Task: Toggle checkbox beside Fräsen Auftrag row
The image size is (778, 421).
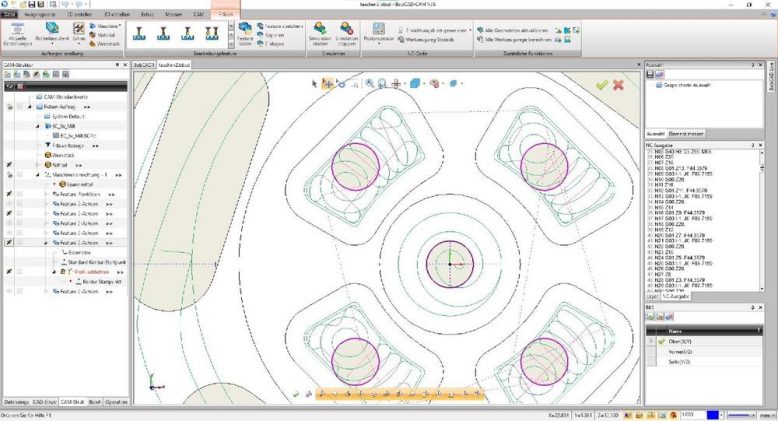Action: [x=18, y=106]
